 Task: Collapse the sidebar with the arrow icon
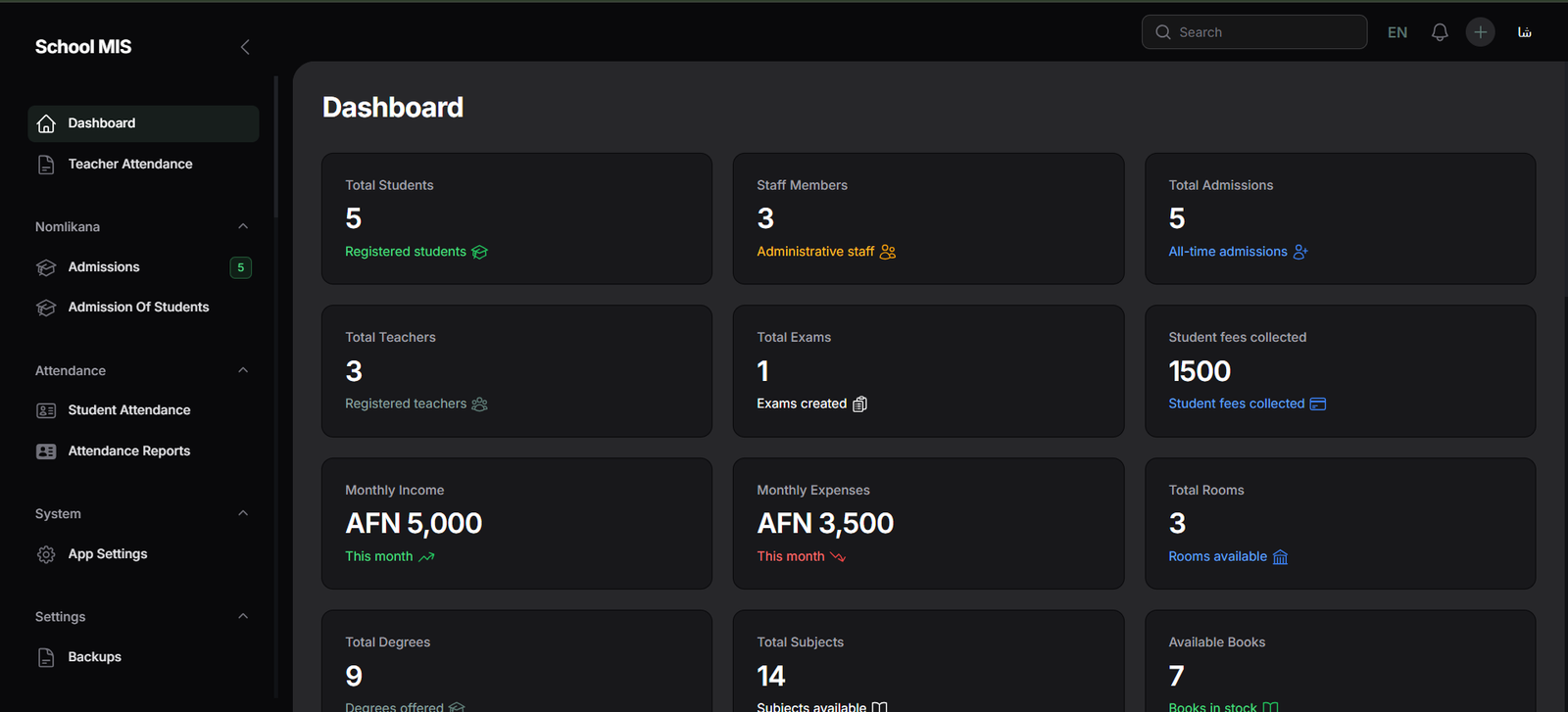pyautogui.click(x=245, y=47)
